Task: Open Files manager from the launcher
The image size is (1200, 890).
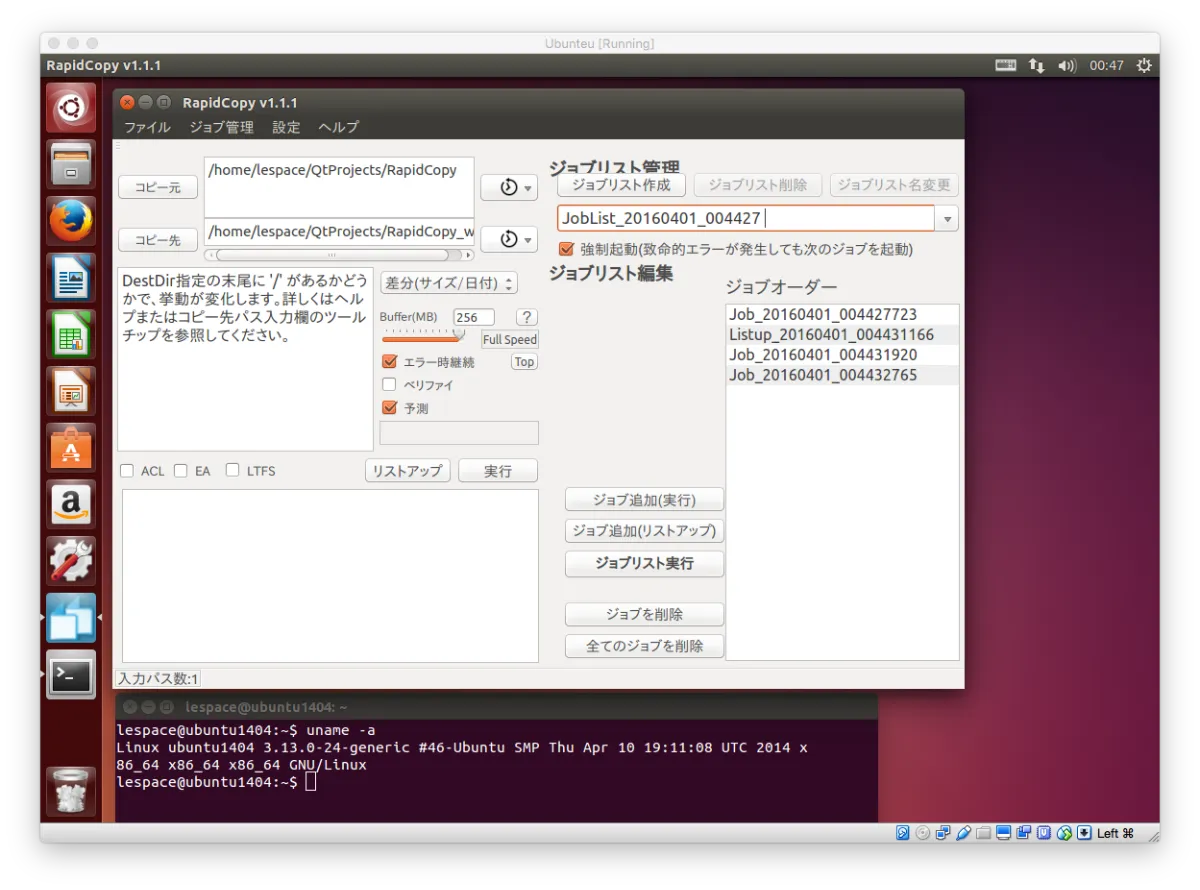Action: [70, 164]
